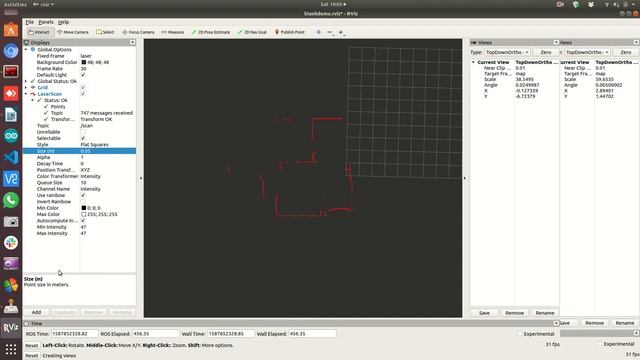The height and width of the screenshot is (360, 640).
Task: Open Visual Studio Code from the dock
Action: 11,157
